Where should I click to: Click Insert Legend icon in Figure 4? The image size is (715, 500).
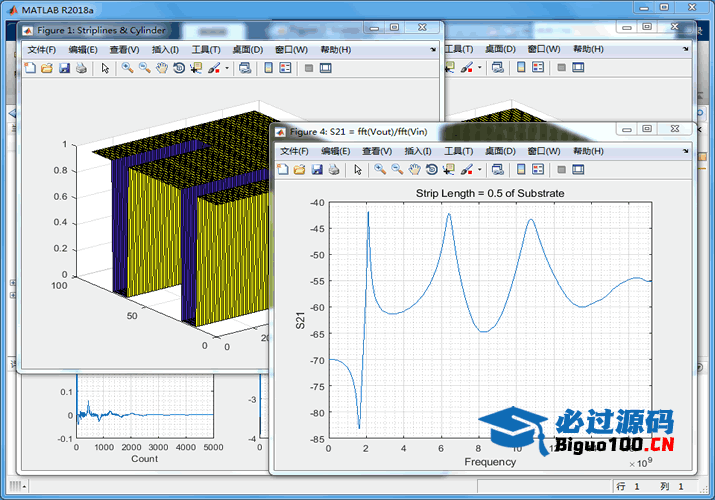pos(538,170)
